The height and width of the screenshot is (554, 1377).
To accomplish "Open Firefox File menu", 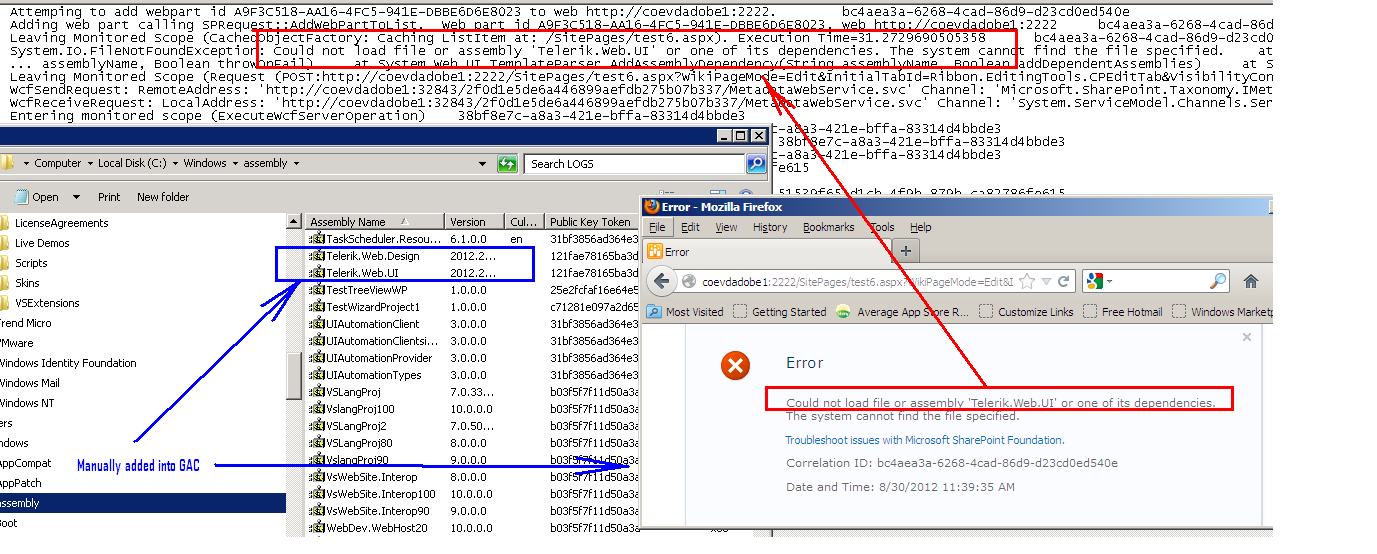I will [x=657, y=227].
